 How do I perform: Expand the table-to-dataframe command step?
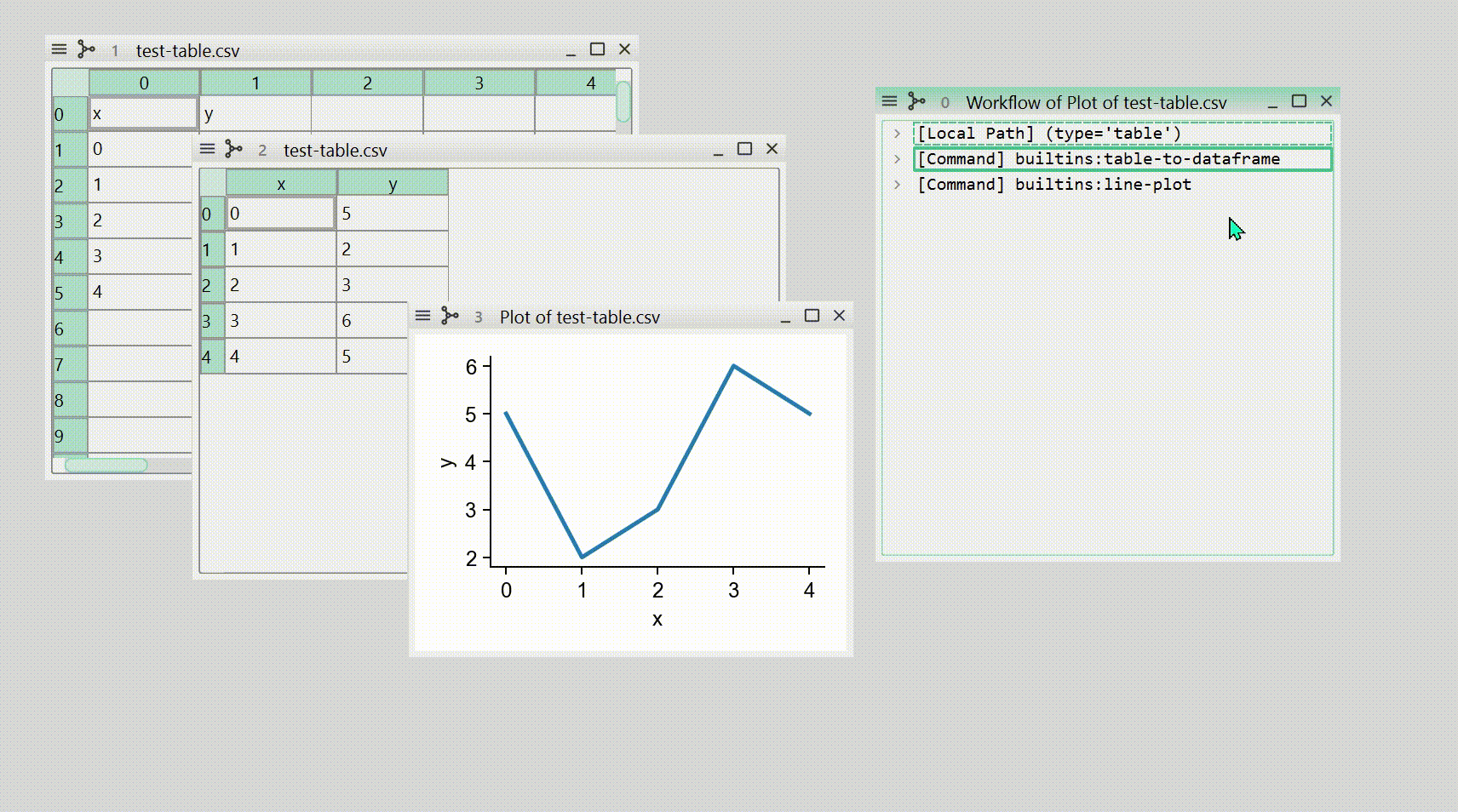897,159
